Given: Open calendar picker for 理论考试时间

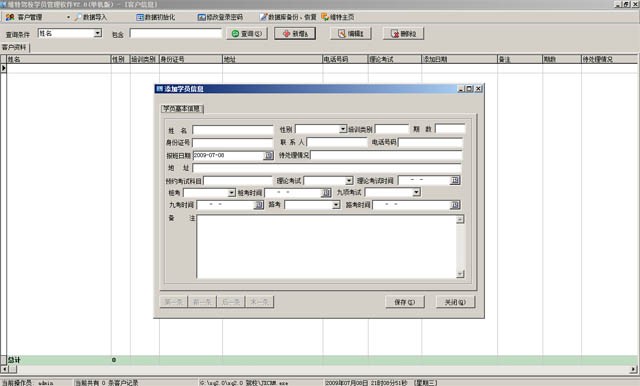Looking at the screenshot, I should click(455, 180).
